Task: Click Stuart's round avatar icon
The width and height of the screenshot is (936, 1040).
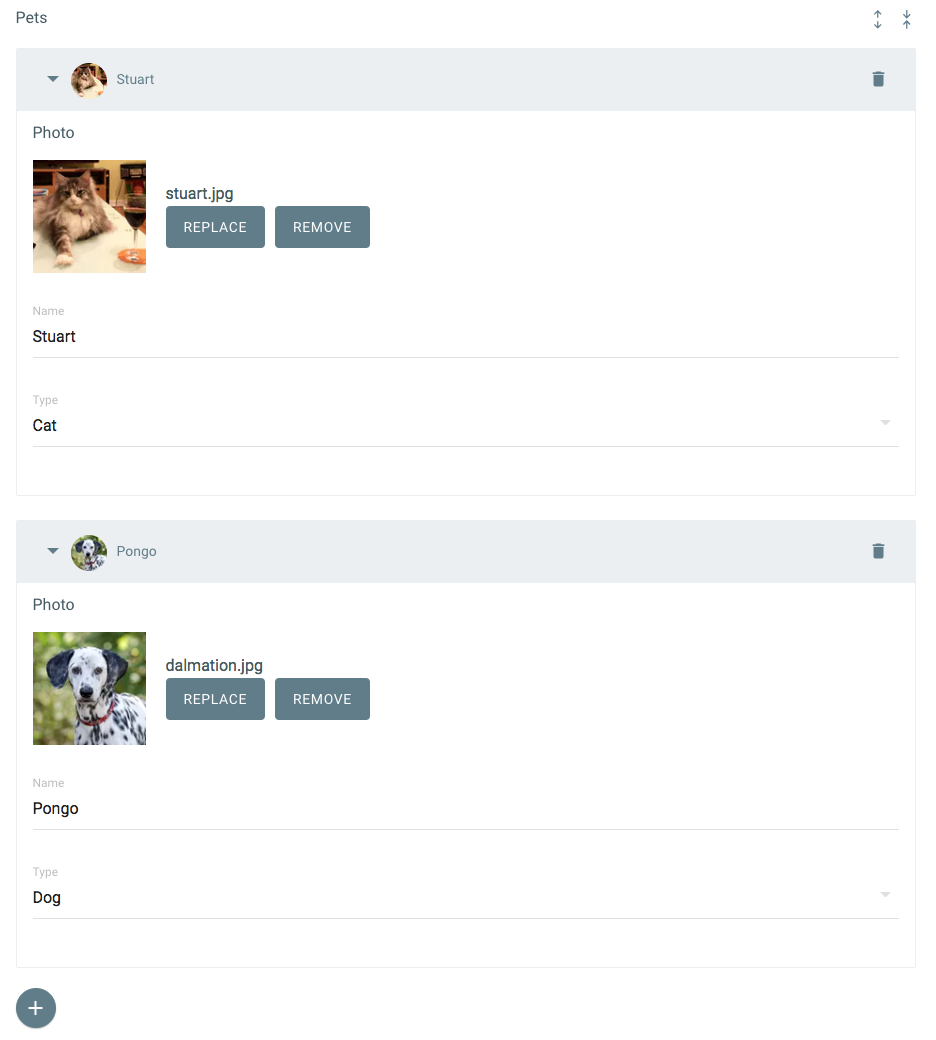Action: (x=89, y=80)
